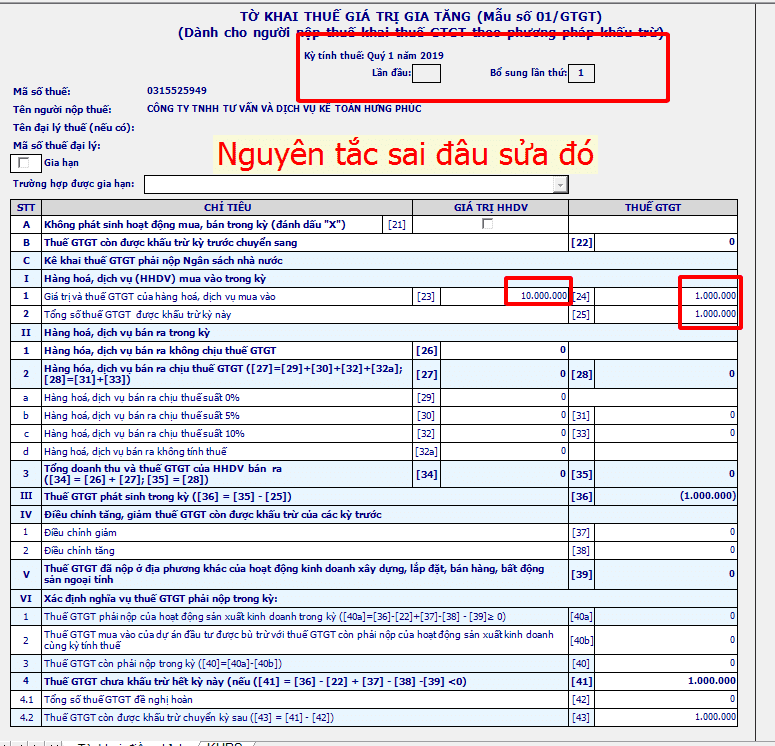The height and width of the screenshot is (746, 775).
Task: Tick the [21] no-activity checkbox
Action: point(487,224)
